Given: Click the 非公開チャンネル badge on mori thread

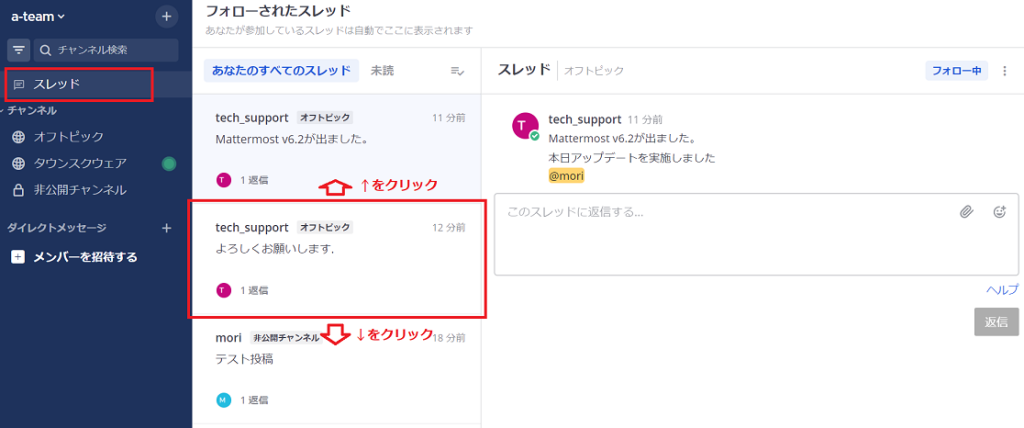Looking at the screenshot, I should (x=287, y=338).
